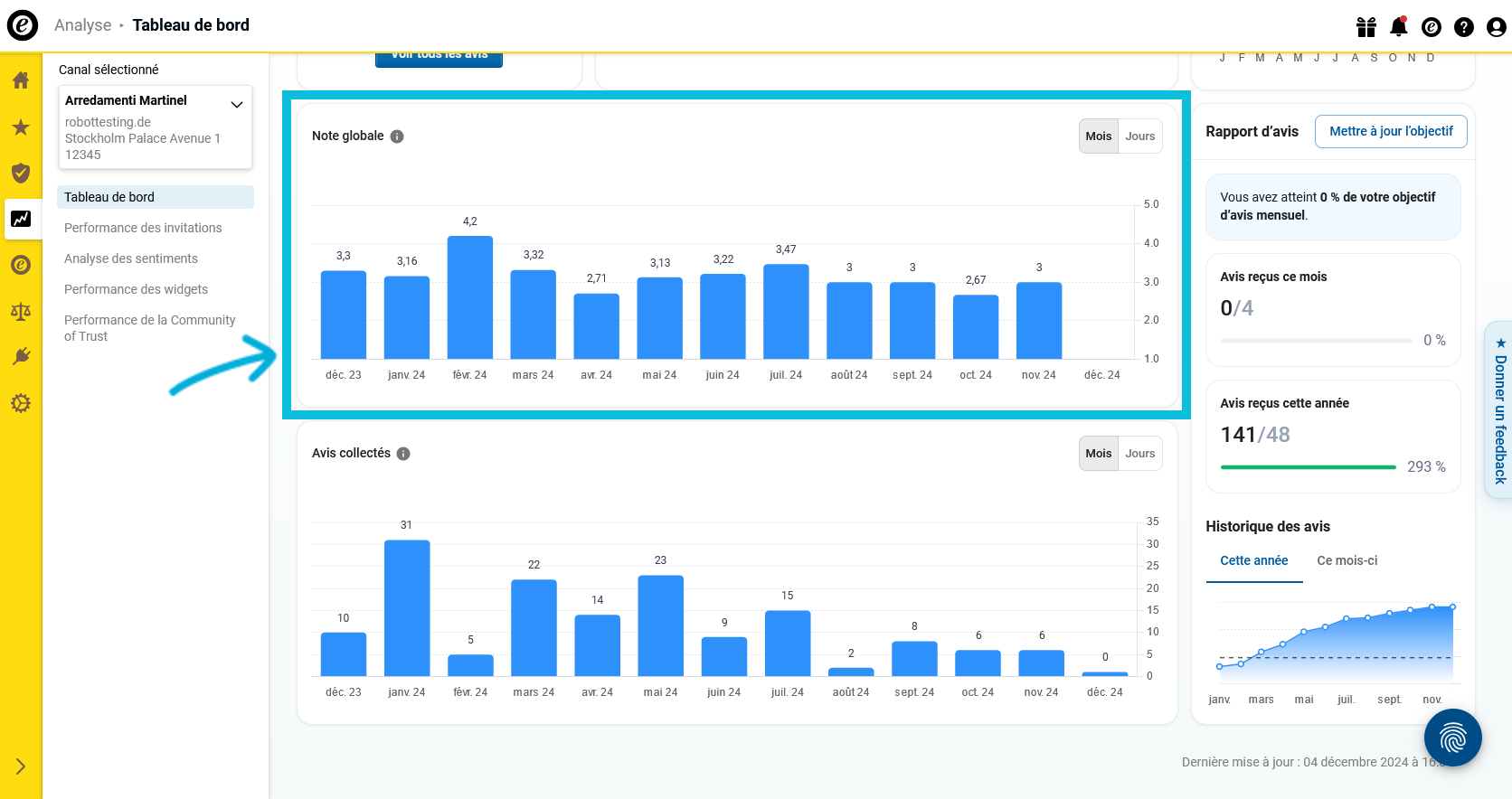Open Analyse des sentiments
1512x799 pixels.
(x=131, y=258)
